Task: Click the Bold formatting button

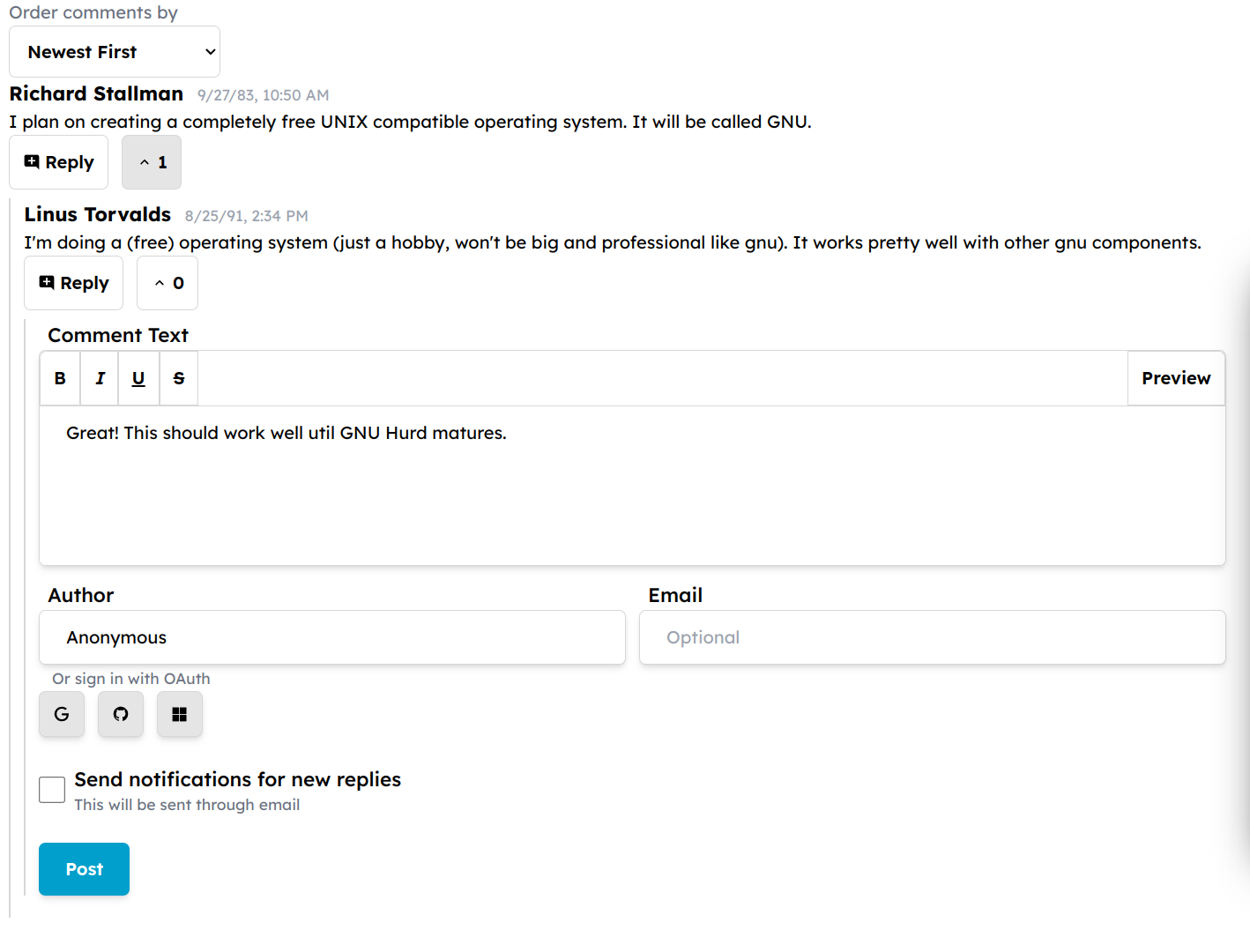Action: (60, 378)
